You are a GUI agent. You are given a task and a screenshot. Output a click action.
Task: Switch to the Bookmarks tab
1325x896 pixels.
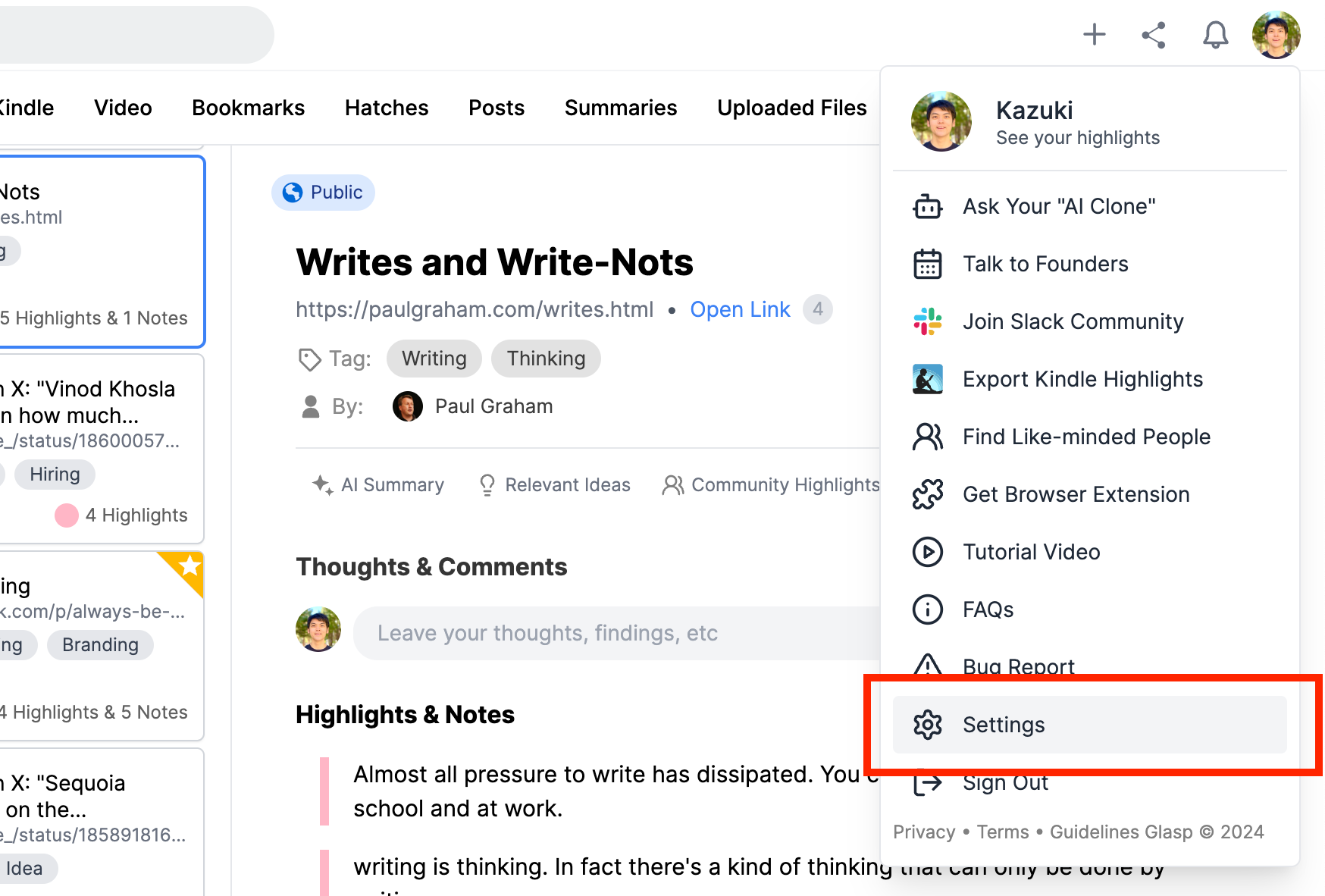tap(249, 108)
